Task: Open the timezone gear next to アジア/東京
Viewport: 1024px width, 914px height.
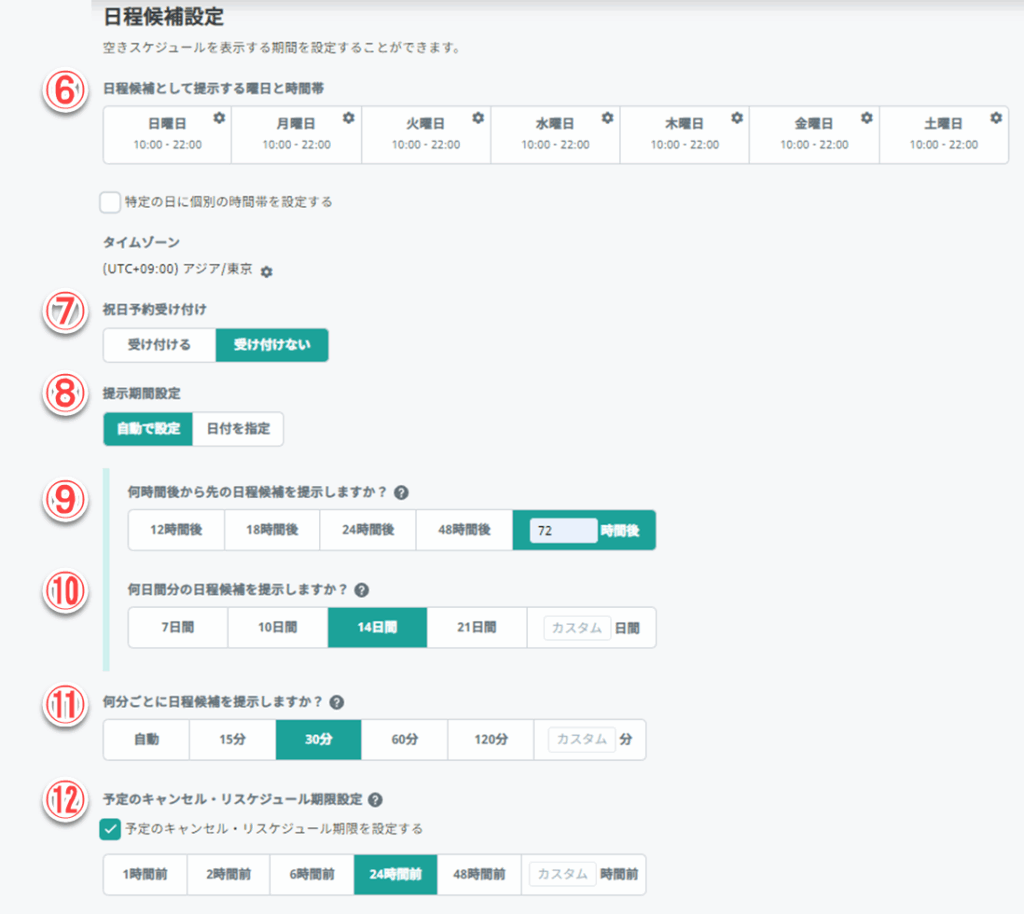Action: [267, 272]
